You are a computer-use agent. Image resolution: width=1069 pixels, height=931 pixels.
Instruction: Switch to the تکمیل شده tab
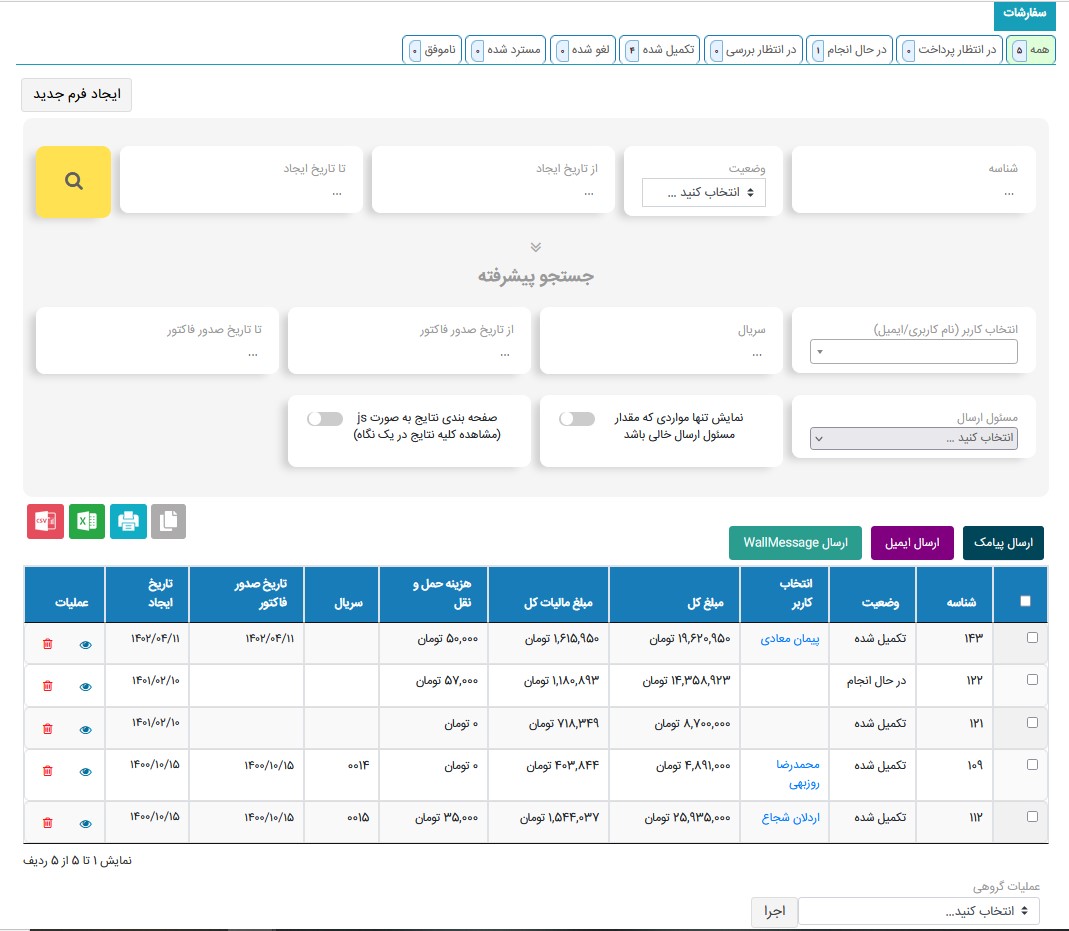click(659, 50)
